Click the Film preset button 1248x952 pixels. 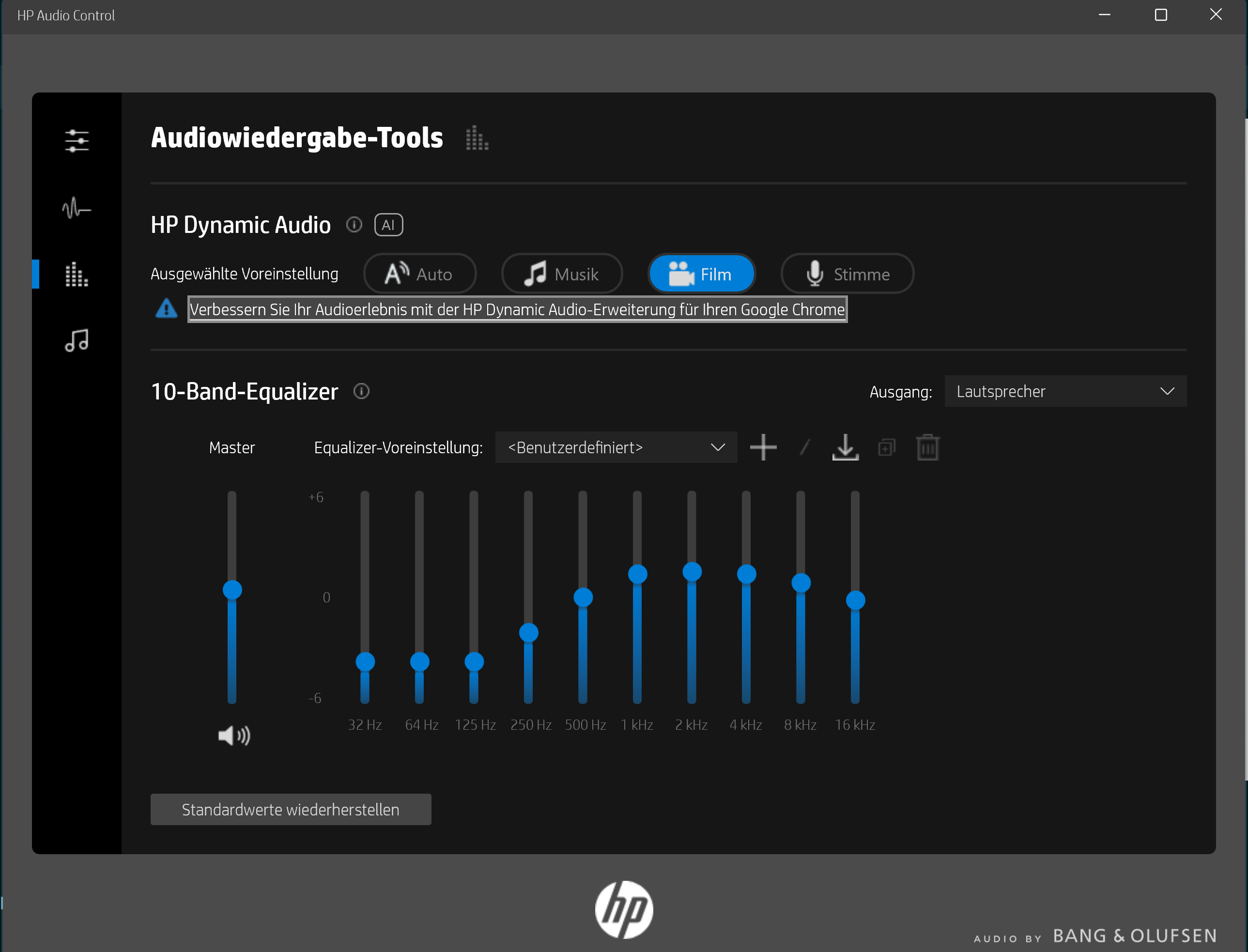[701, 274]
